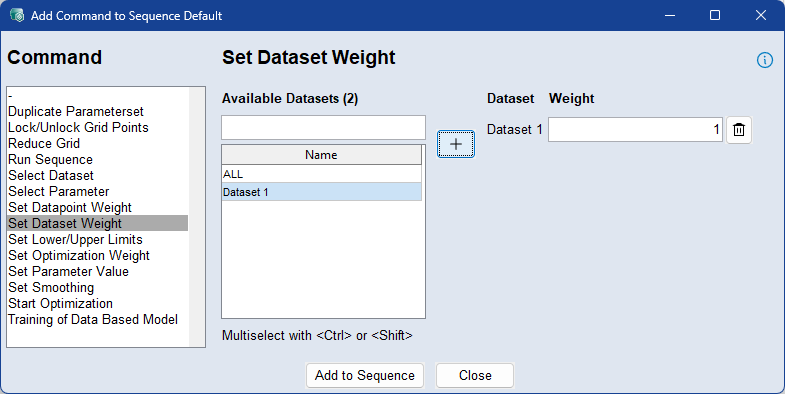Choose Set Lower/Upper Limits command
The height and width of the screenshot is (394, 785).
click(76, 239)
